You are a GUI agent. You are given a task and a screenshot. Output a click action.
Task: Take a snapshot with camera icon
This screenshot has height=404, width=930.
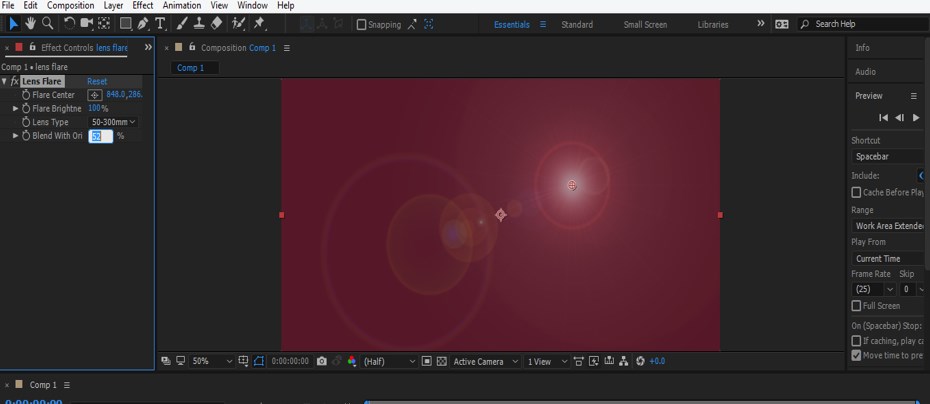click(321, 361)
